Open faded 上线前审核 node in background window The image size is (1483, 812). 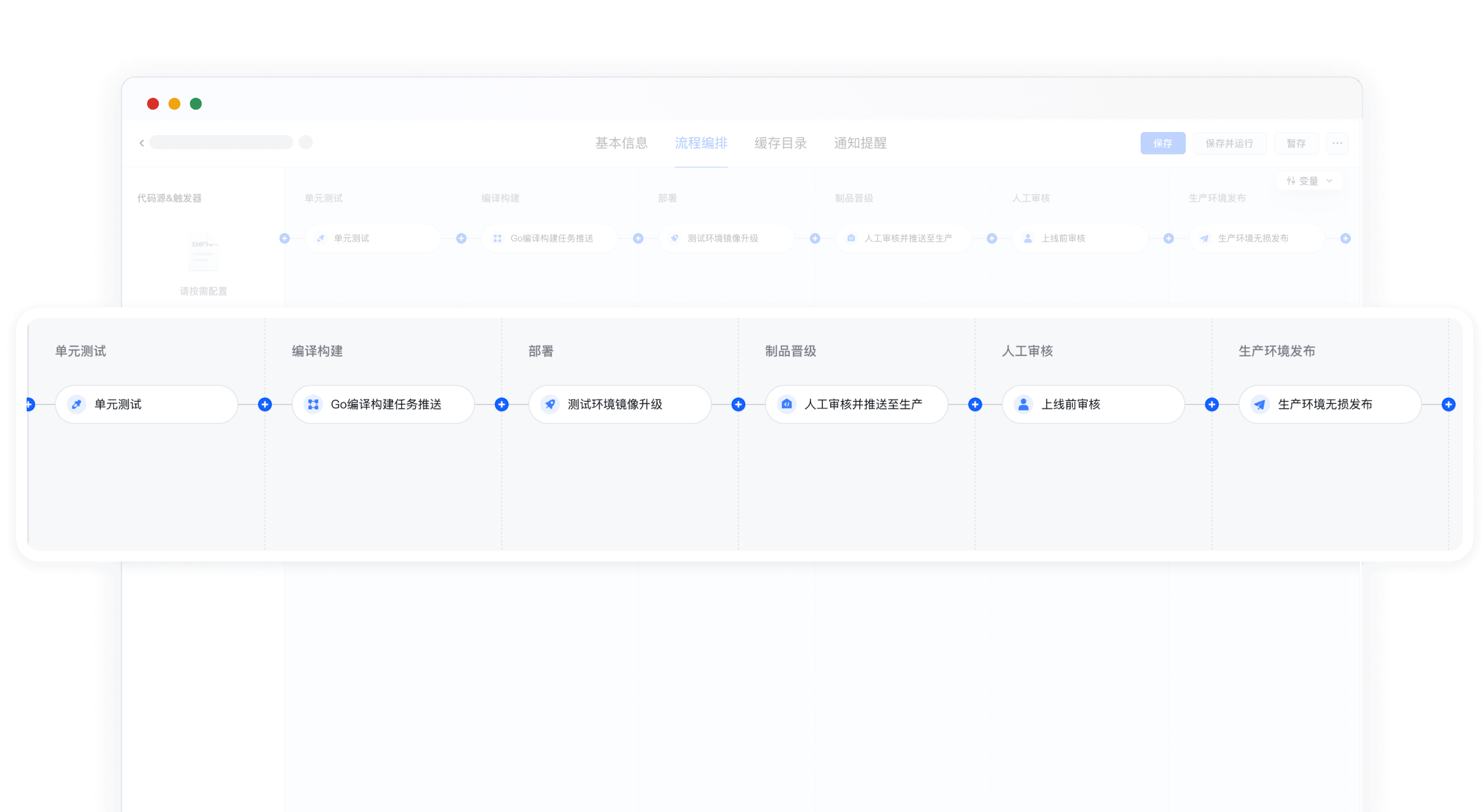coord(1080,238)
